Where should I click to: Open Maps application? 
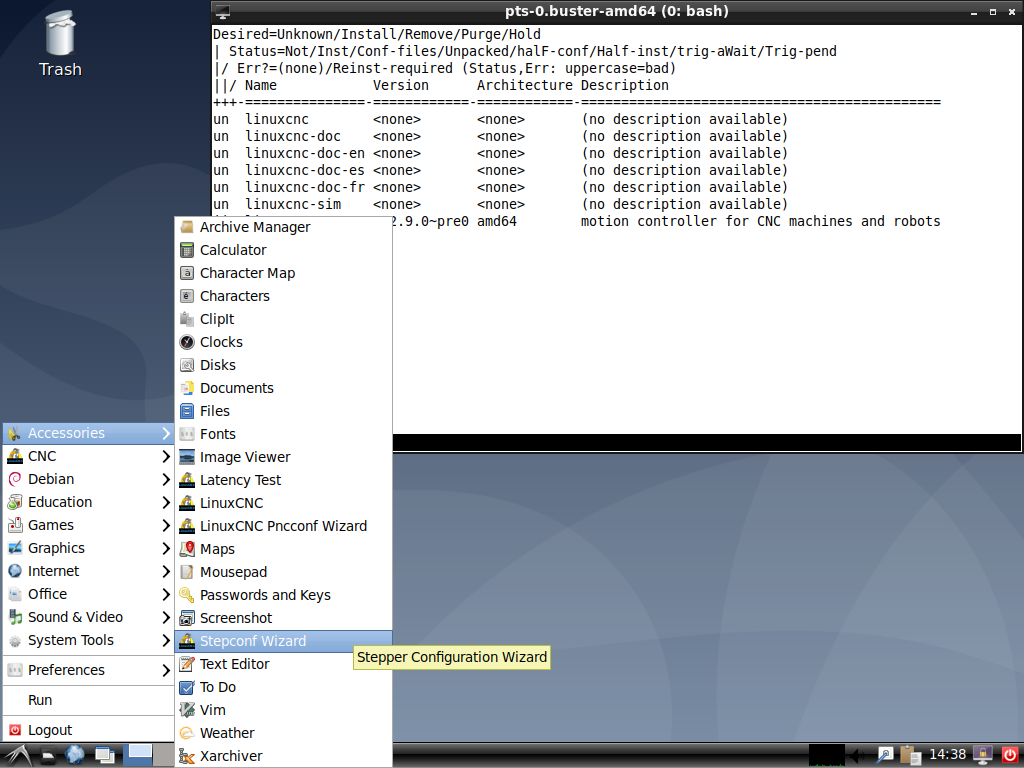point(283,549)
